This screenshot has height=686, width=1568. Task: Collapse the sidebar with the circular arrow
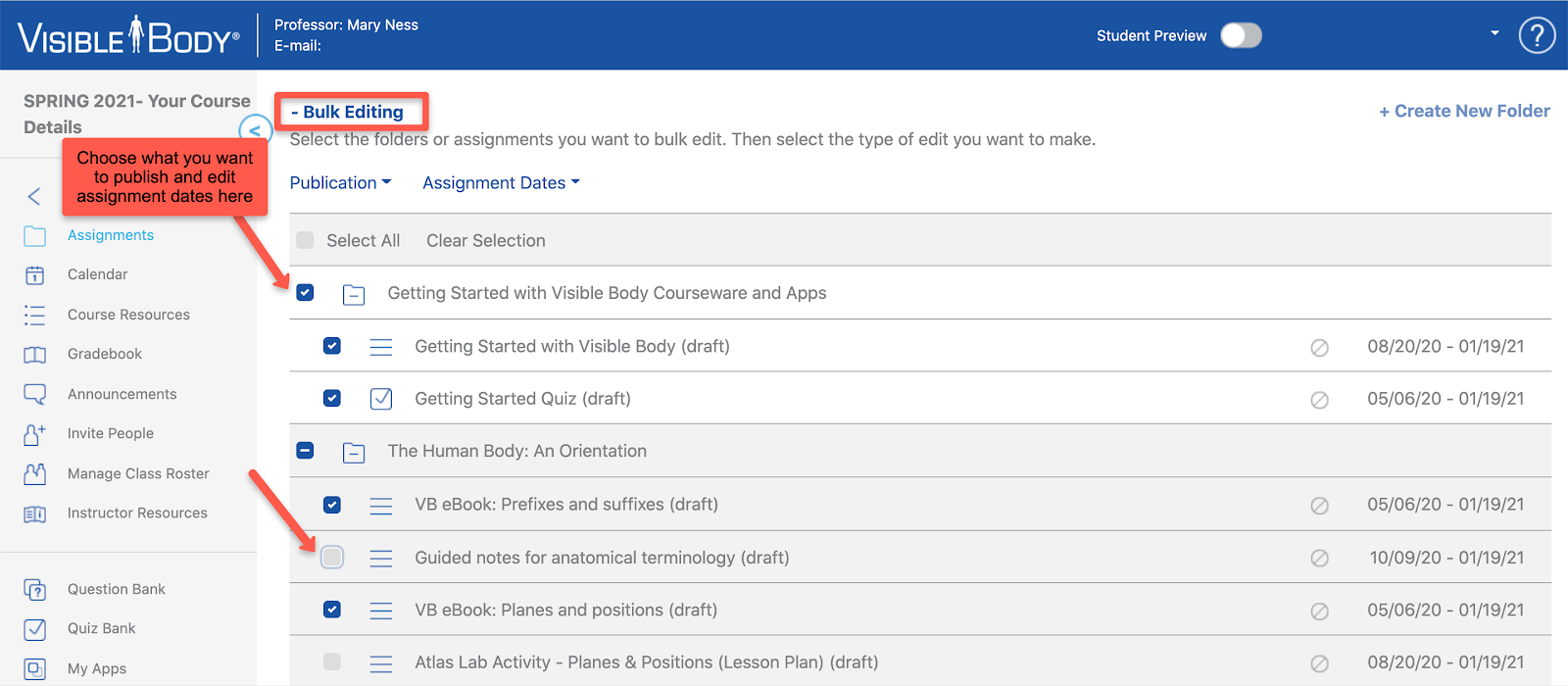[255, 129]
